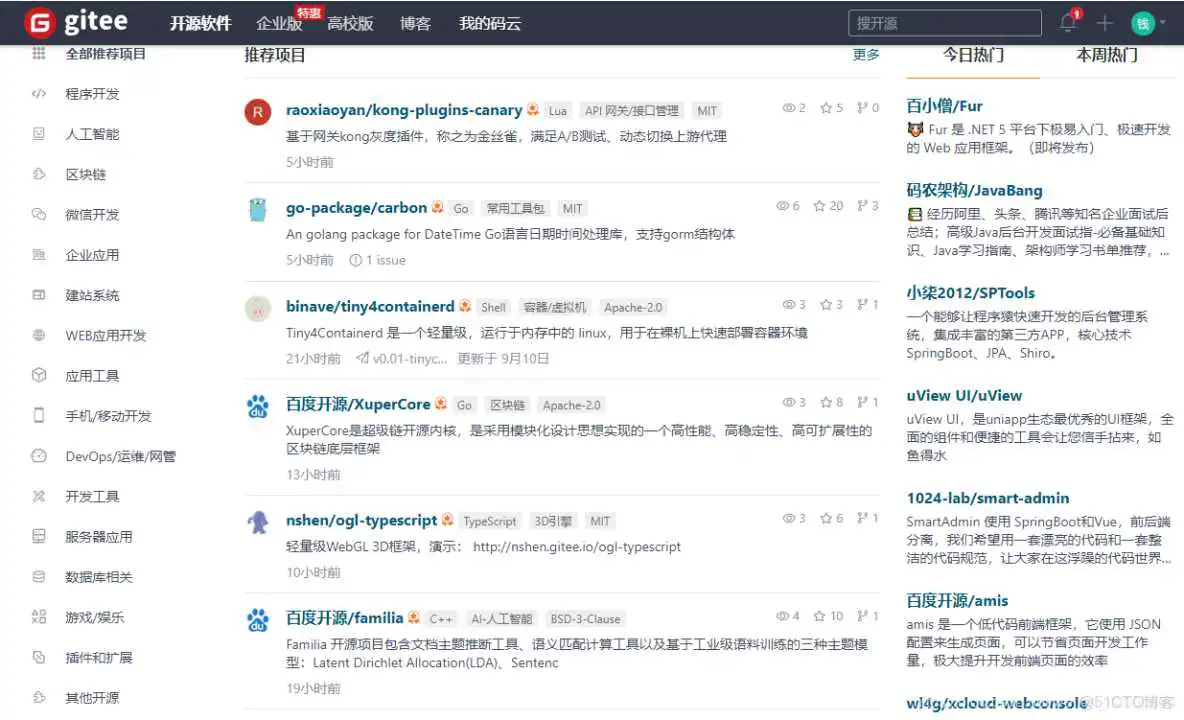Focus the 搜开源 search field

pos(945,23)
